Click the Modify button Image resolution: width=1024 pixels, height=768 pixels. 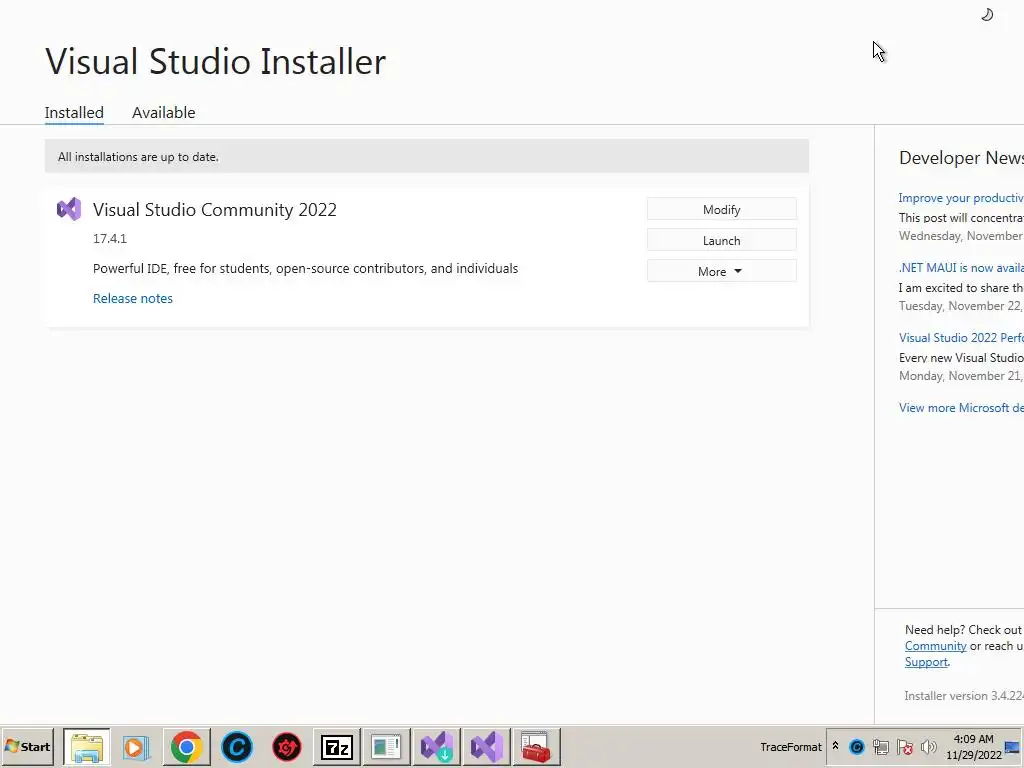722,209
